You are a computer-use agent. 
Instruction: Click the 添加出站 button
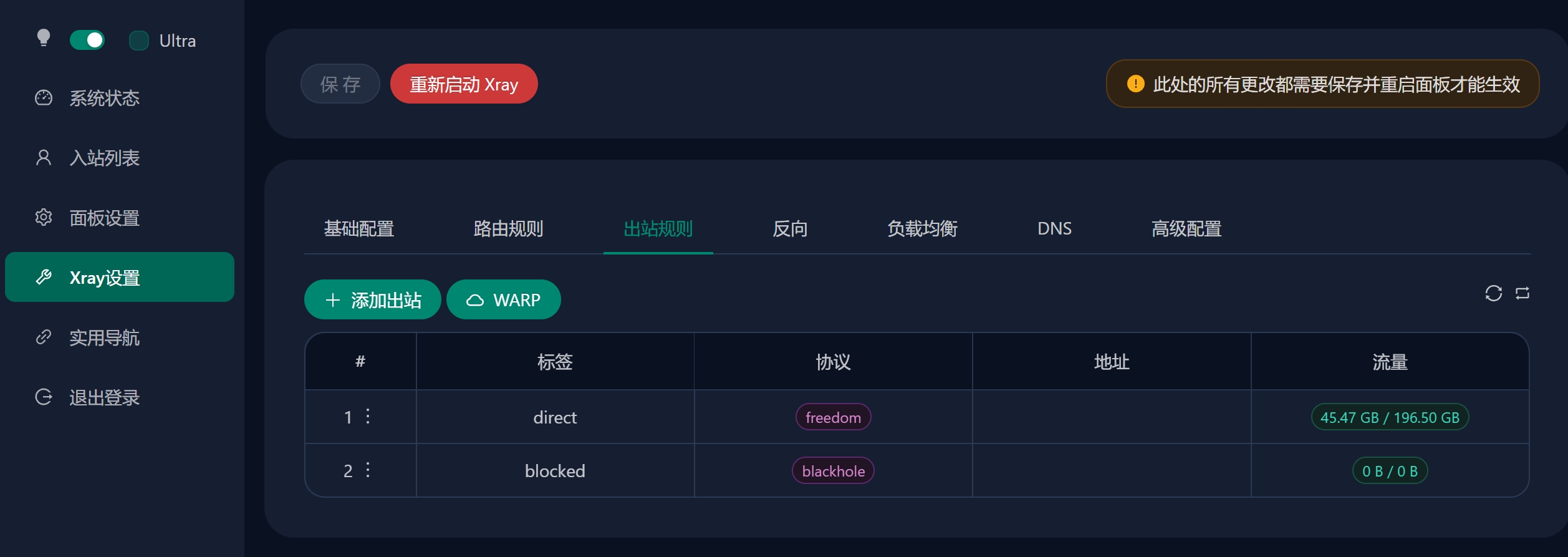coord(373,300)
